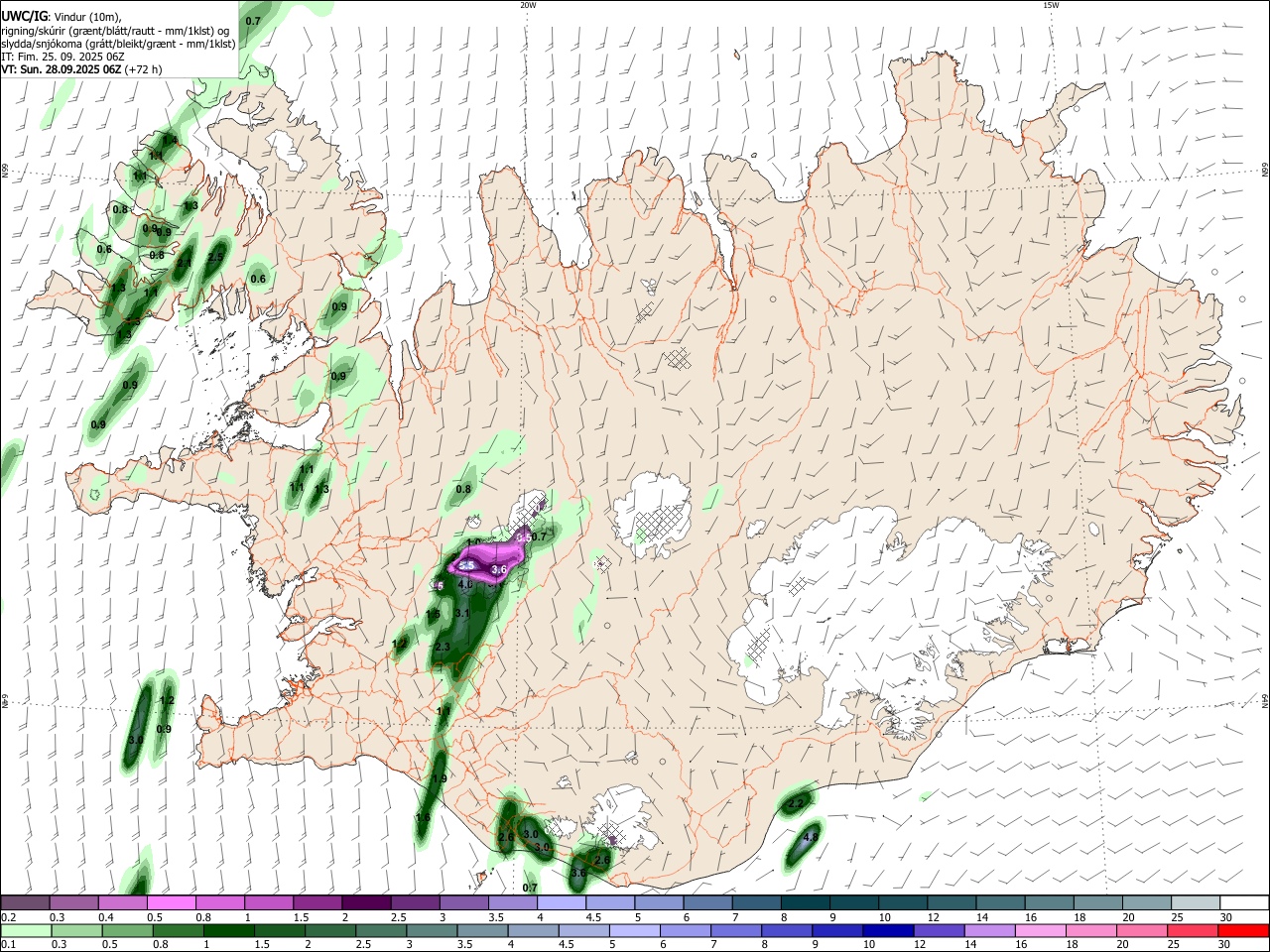Click the 'IT: Fim. 25. 09. 2025 06Z' line
This screenshot has height=952, width=1270.
click(x=63, y=57)
